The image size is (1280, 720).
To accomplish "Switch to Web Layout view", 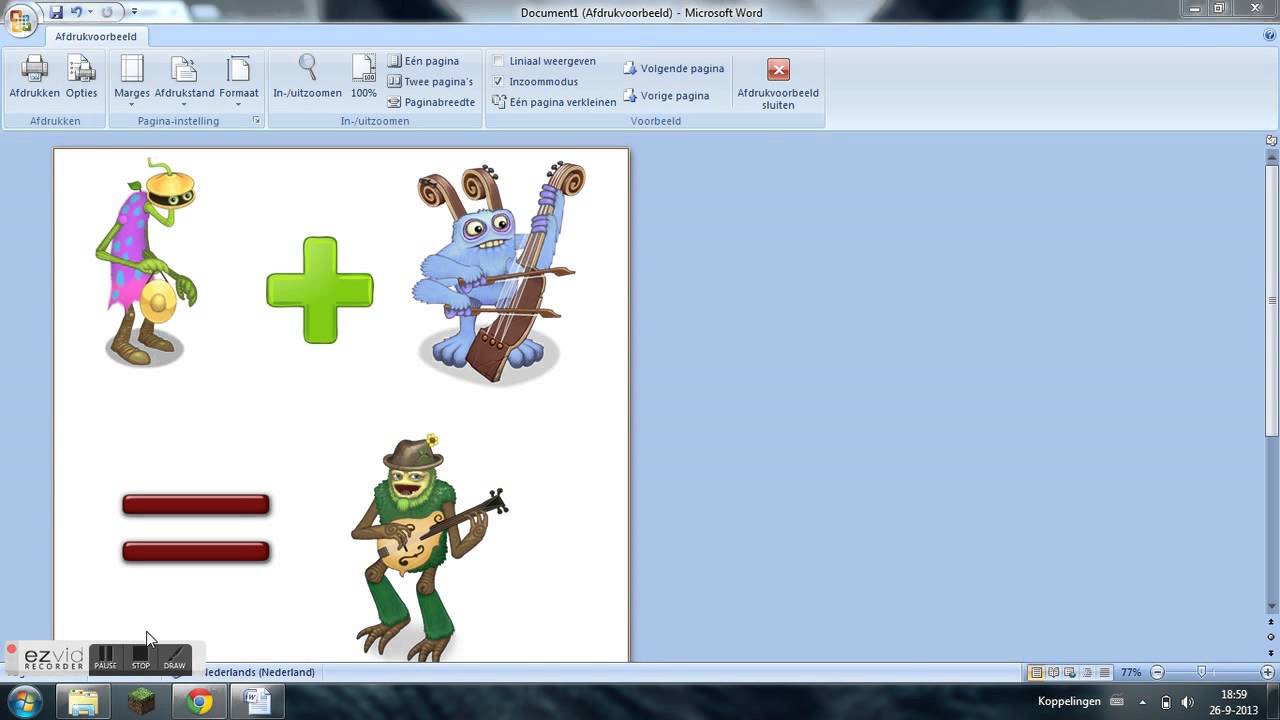I will point(1071,672).
